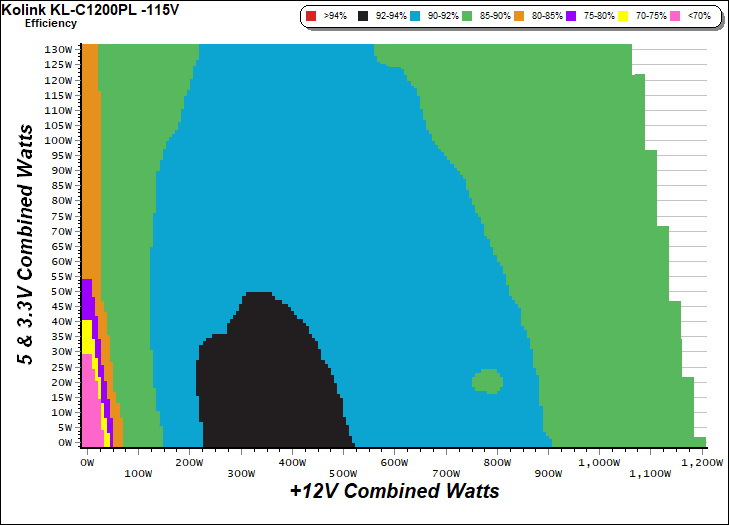
Task: Click the blue 90-92% legend swatch
Action: click(414, 17)
